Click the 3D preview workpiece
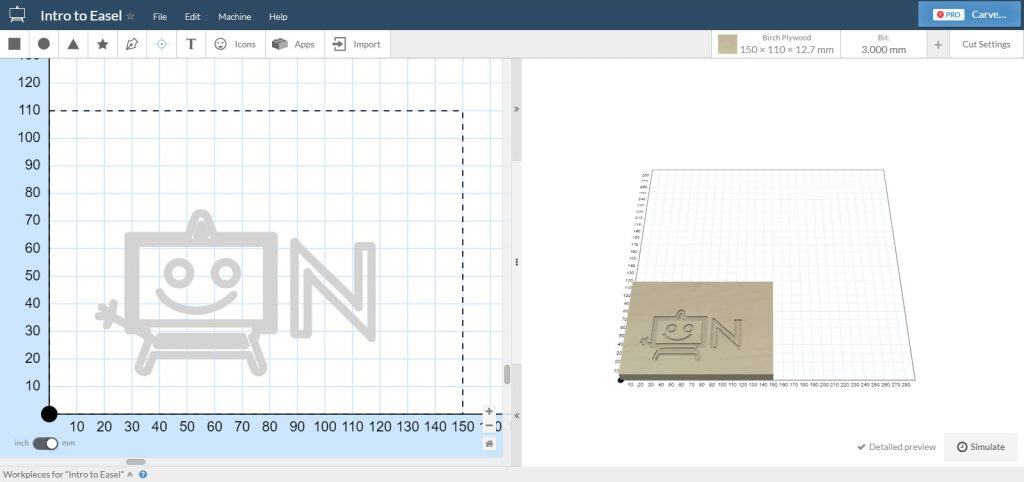 [696, 330]
